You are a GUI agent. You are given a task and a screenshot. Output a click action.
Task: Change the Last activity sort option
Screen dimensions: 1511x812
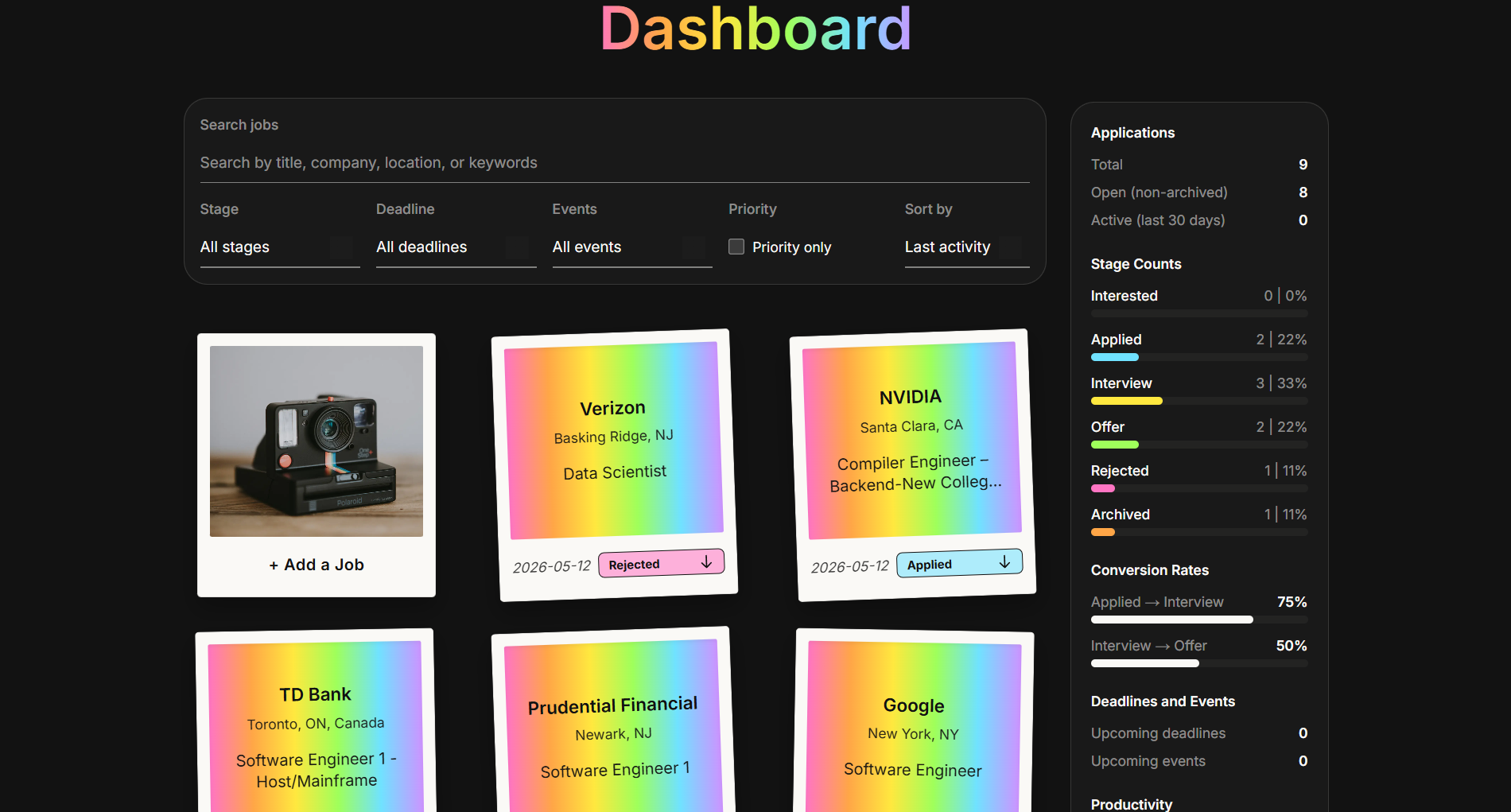point(967,247)
